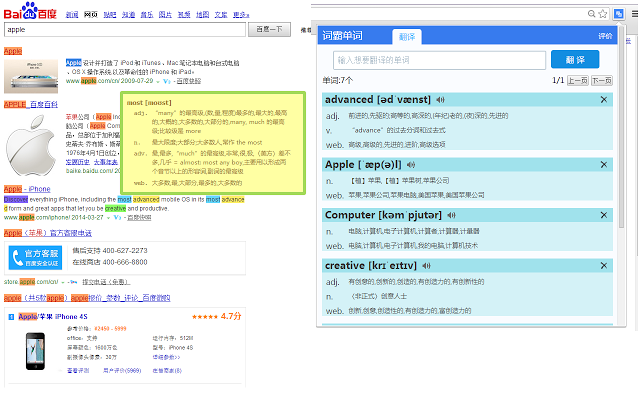Click the 查看评测 link under iPhone 4S
Viewport: 640px width, 400px height.
pyautogui.click(x=78, y=371)
